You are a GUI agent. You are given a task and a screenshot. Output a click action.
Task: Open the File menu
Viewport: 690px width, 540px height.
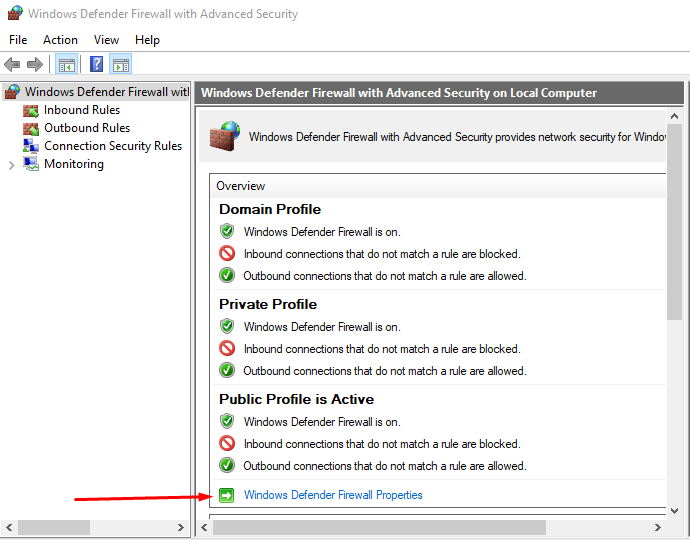(x=18, y=40)
